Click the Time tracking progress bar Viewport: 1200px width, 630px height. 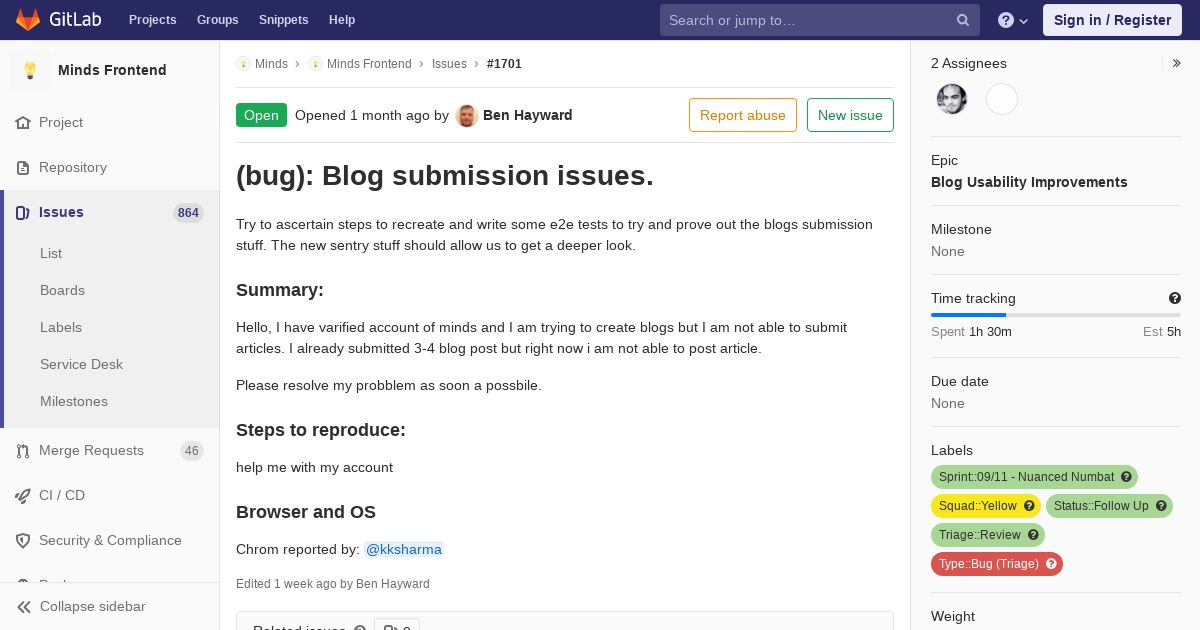[1056, 315]
